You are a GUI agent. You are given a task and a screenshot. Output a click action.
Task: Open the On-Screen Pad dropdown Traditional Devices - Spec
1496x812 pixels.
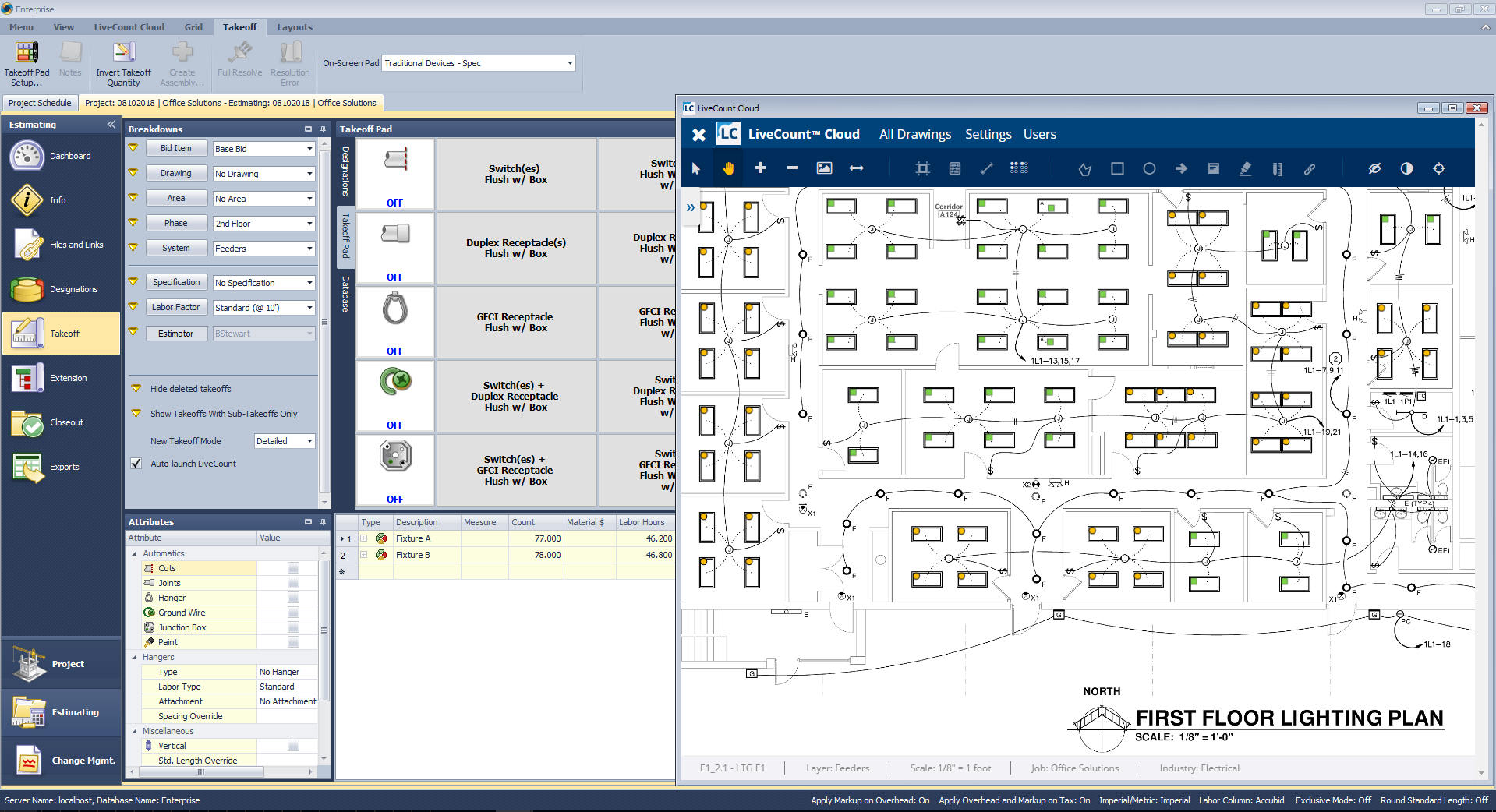570,63
